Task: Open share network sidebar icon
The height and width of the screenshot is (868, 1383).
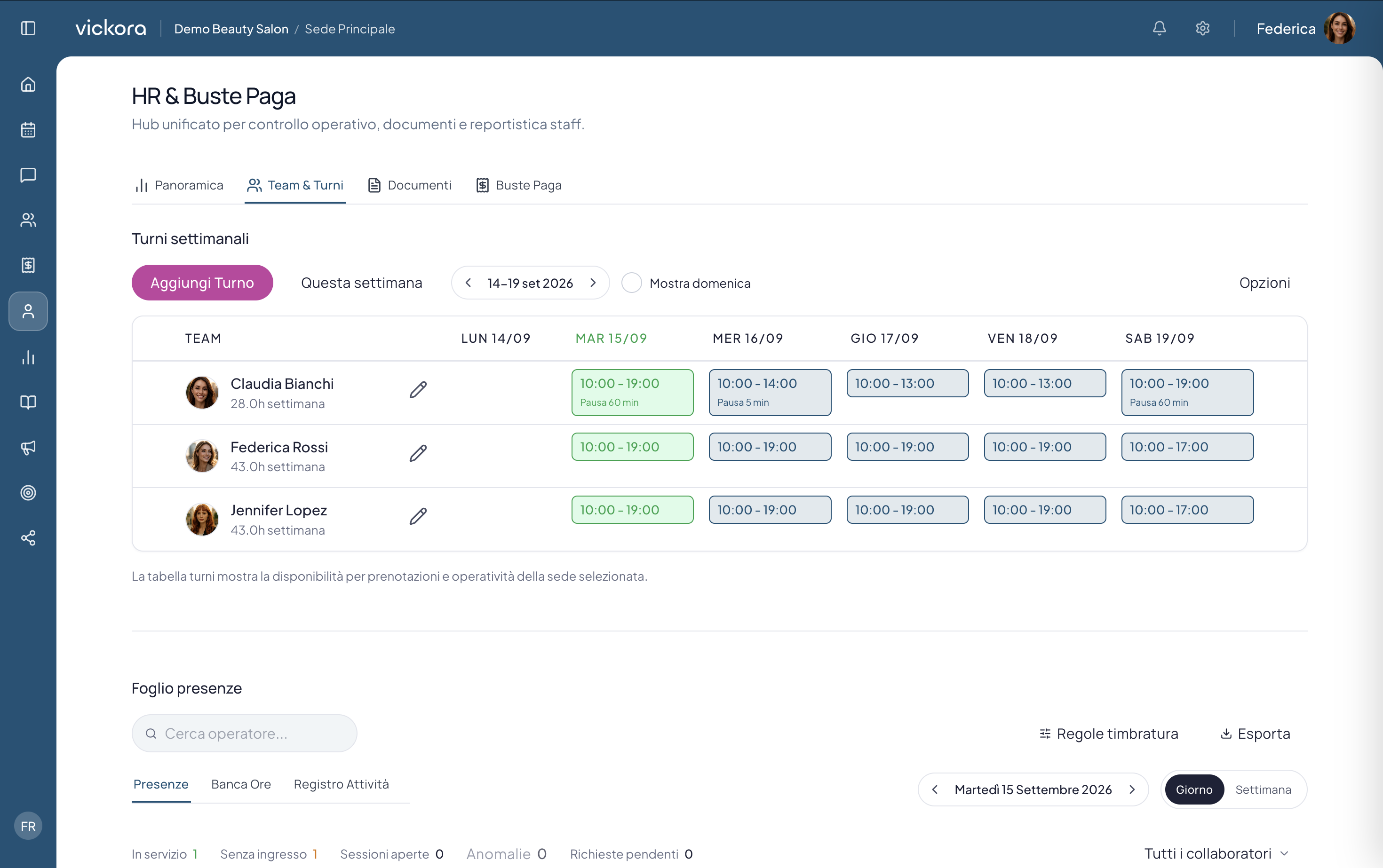Action: [x=28, y=538]
